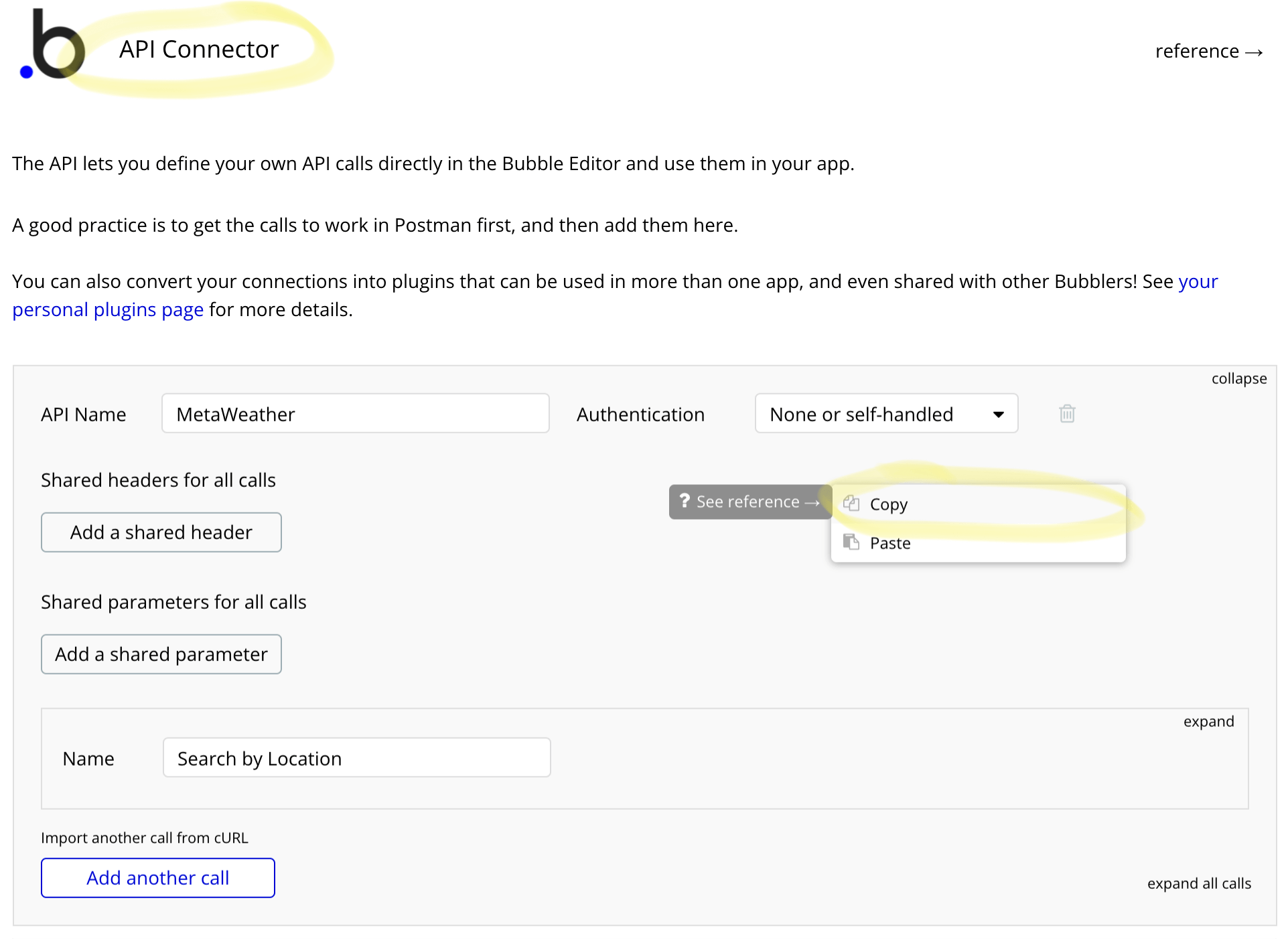Open the Authentication dropdown
The image size is (1288, 939).
click(x=885, y=414)
